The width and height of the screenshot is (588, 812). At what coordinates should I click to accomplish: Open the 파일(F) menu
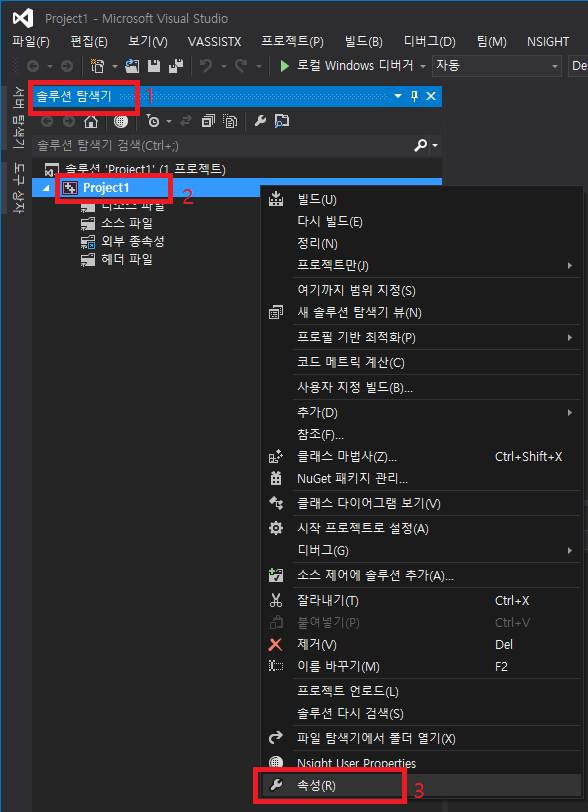(x=31, y=41)
